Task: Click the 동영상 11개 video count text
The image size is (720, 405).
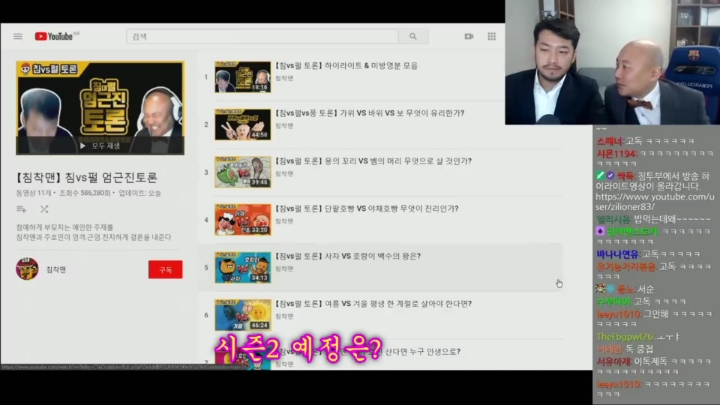Action: tap(34, 193)
